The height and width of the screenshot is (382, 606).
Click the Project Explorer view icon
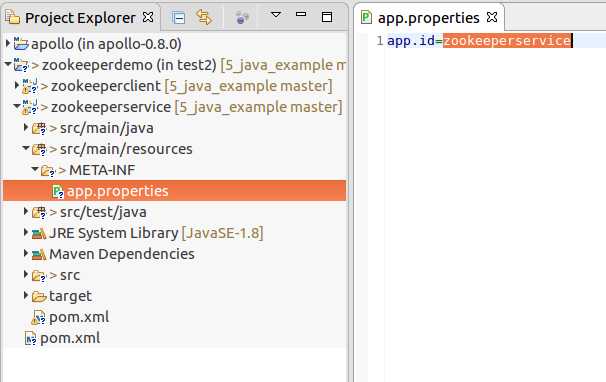click(12, 17)
